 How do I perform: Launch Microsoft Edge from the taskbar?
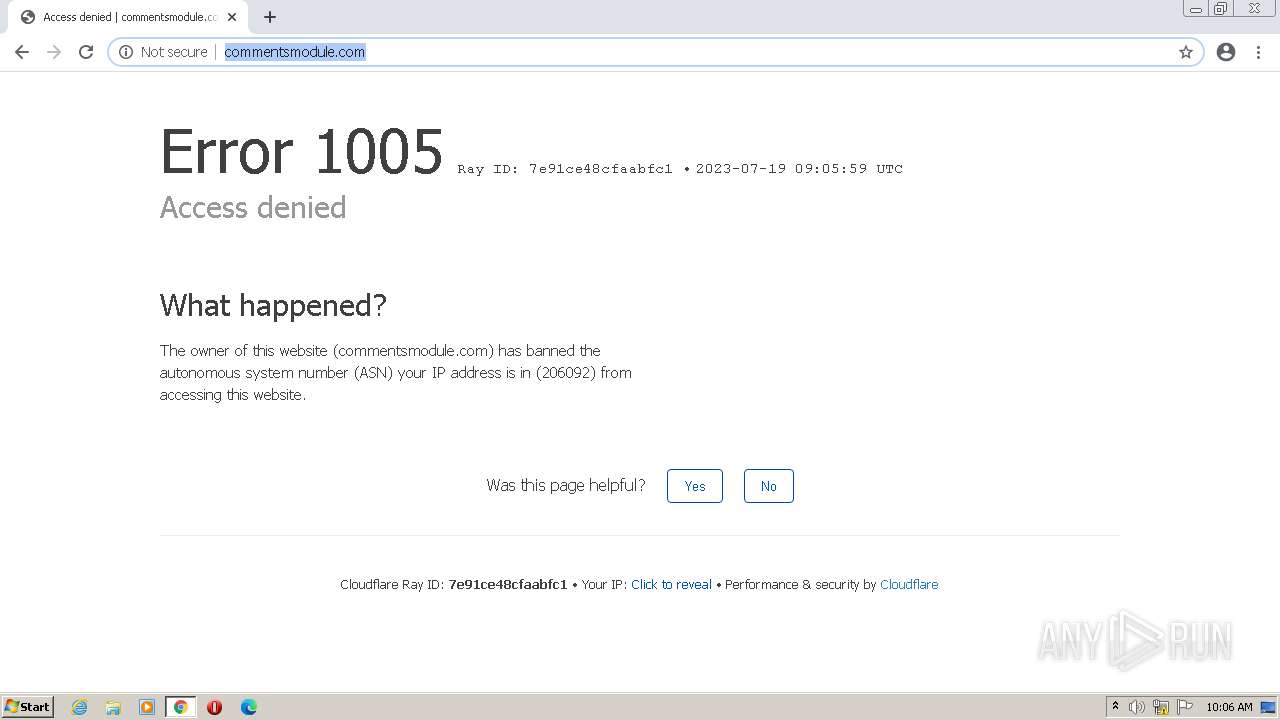coord(248,707)
